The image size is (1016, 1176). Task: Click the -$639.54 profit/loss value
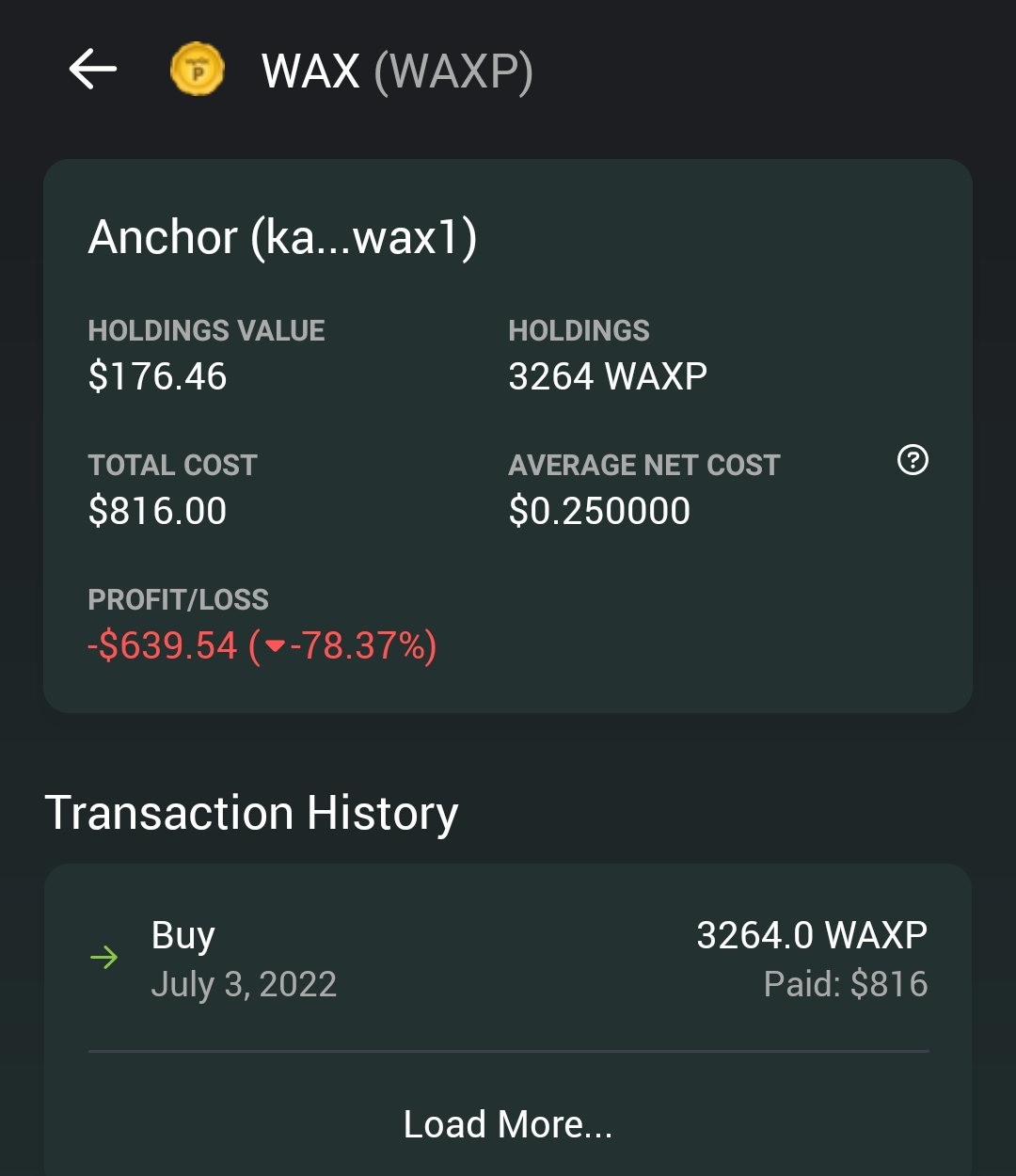tap(163, 646)
